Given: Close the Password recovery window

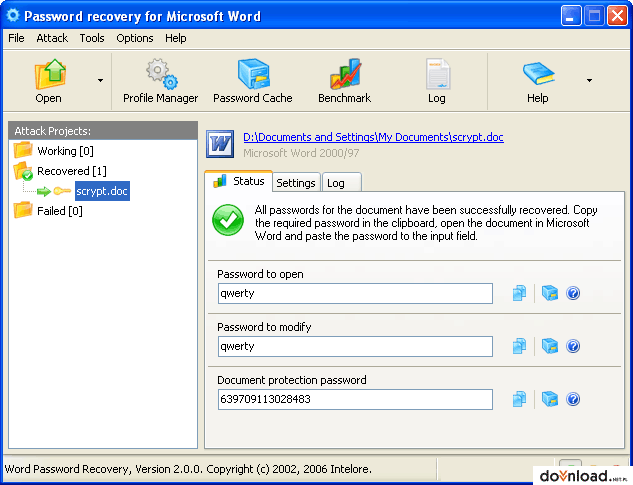Looking at the screenshot, I should [617, 16].
